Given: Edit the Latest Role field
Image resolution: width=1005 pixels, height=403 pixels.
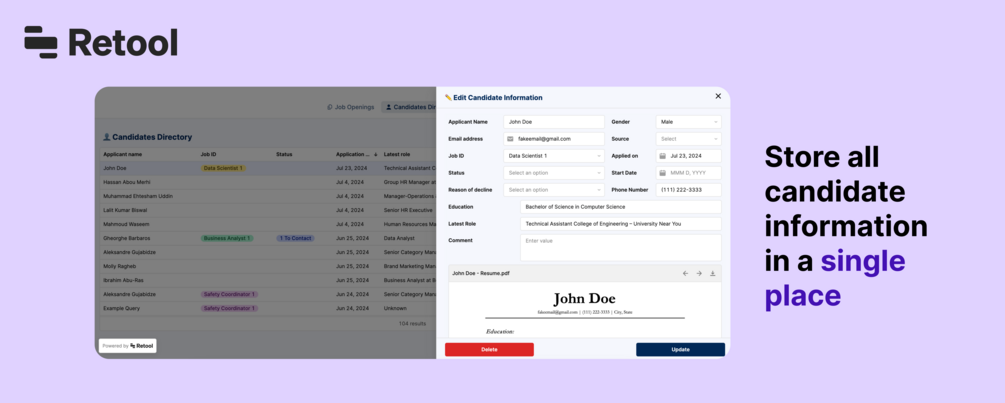Looking at the screenshot, I should tap(620, 224).
